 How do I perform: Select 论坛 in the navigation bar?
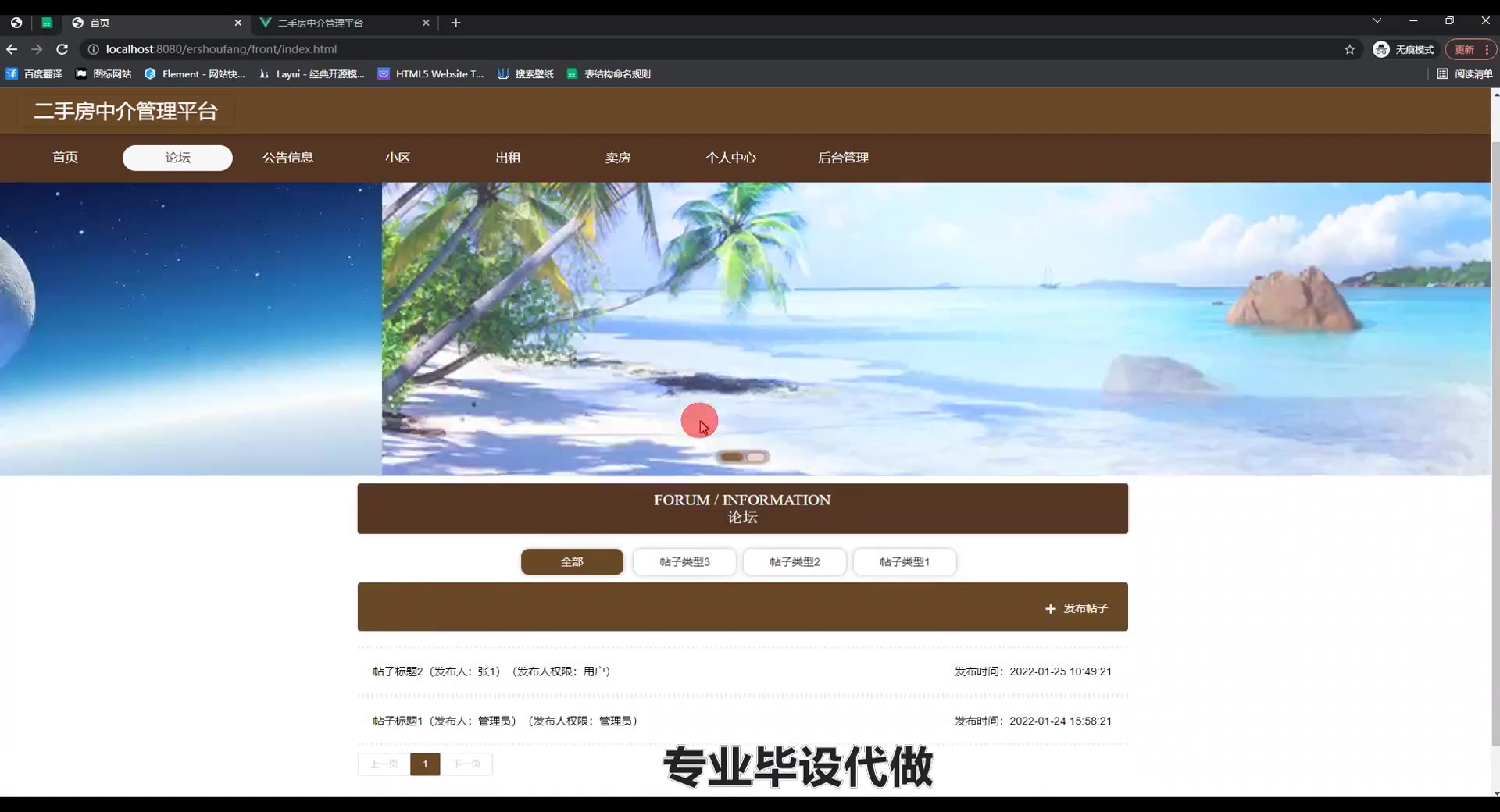click(x=177, y=158)
